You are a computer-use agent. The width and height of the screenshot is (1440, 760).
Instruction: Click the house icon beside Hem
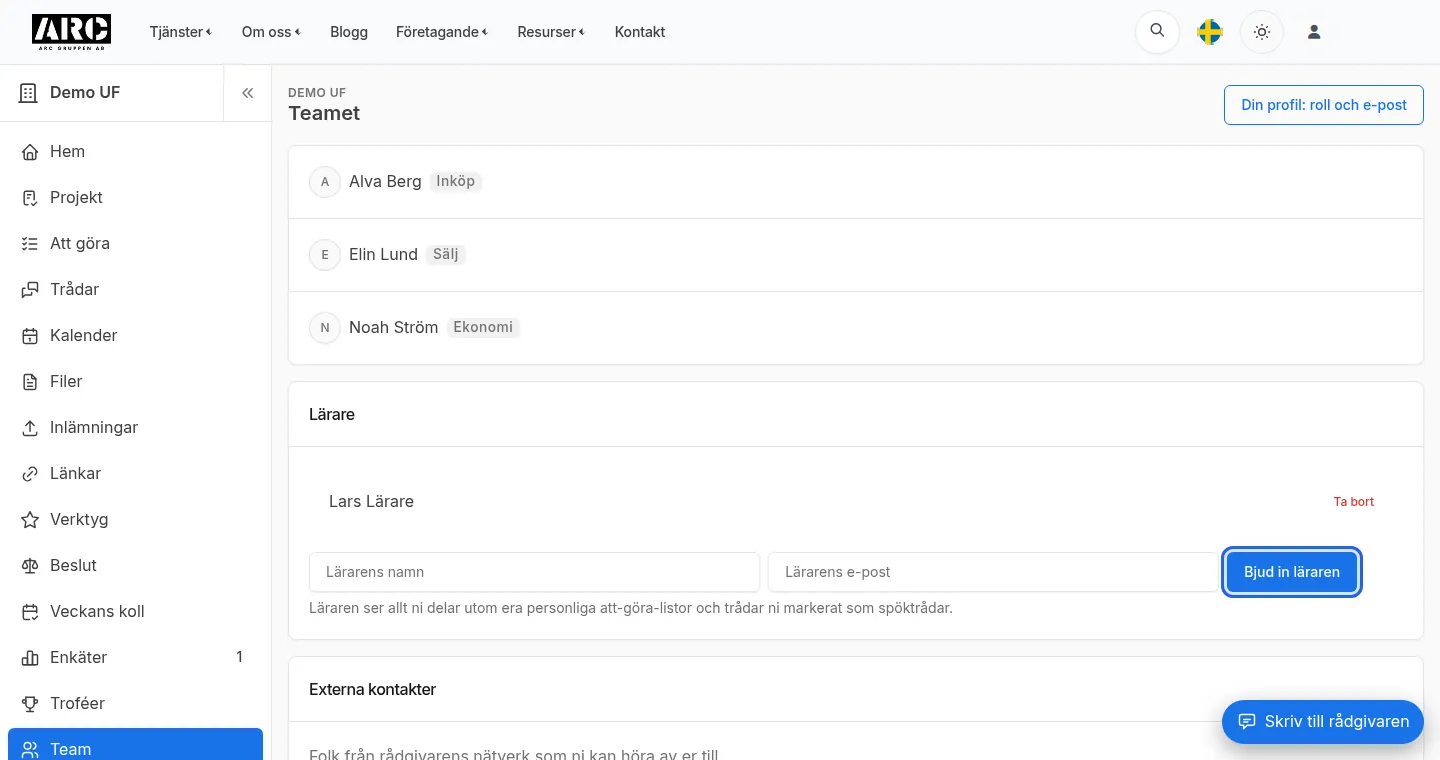click(30, 152)
